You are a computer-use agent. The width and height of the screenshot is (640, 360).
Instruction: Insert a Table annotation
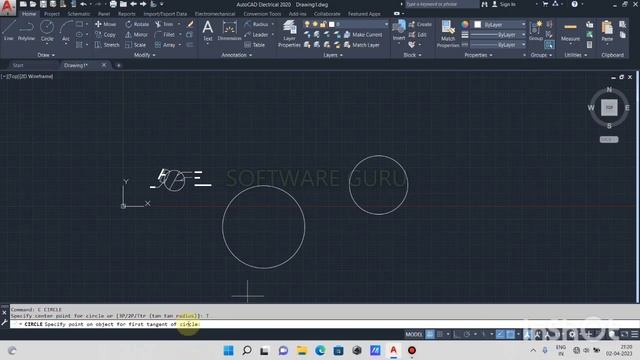(255, 45)
